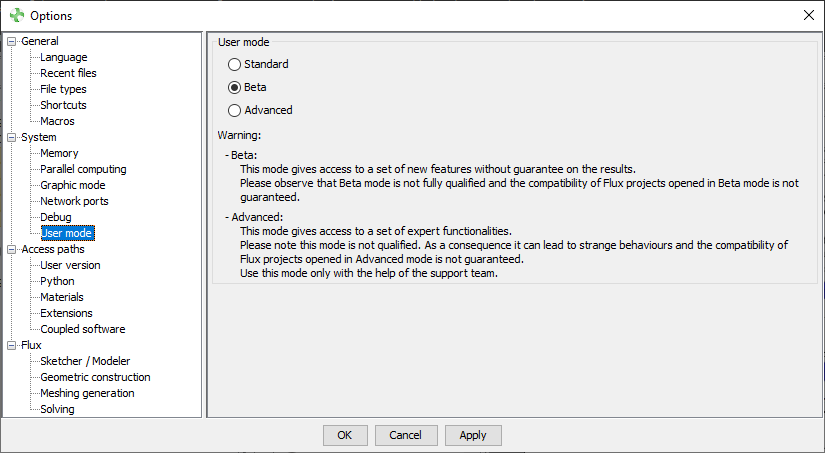Open the Network ports settings page
Viewport: 825px width, 453px height.
click(x=74, y=202)
